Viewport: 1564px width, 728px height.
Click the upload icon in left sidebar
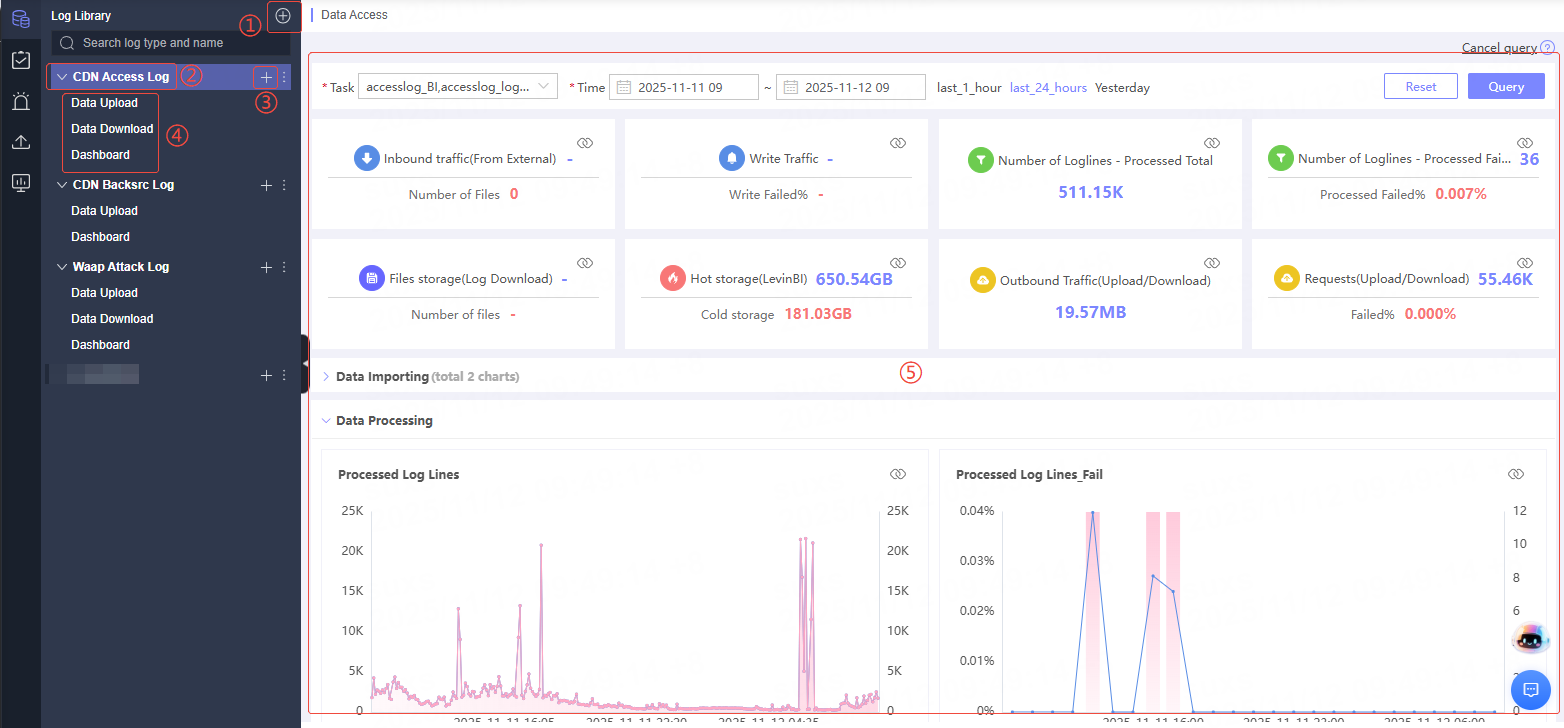point(20,142)
